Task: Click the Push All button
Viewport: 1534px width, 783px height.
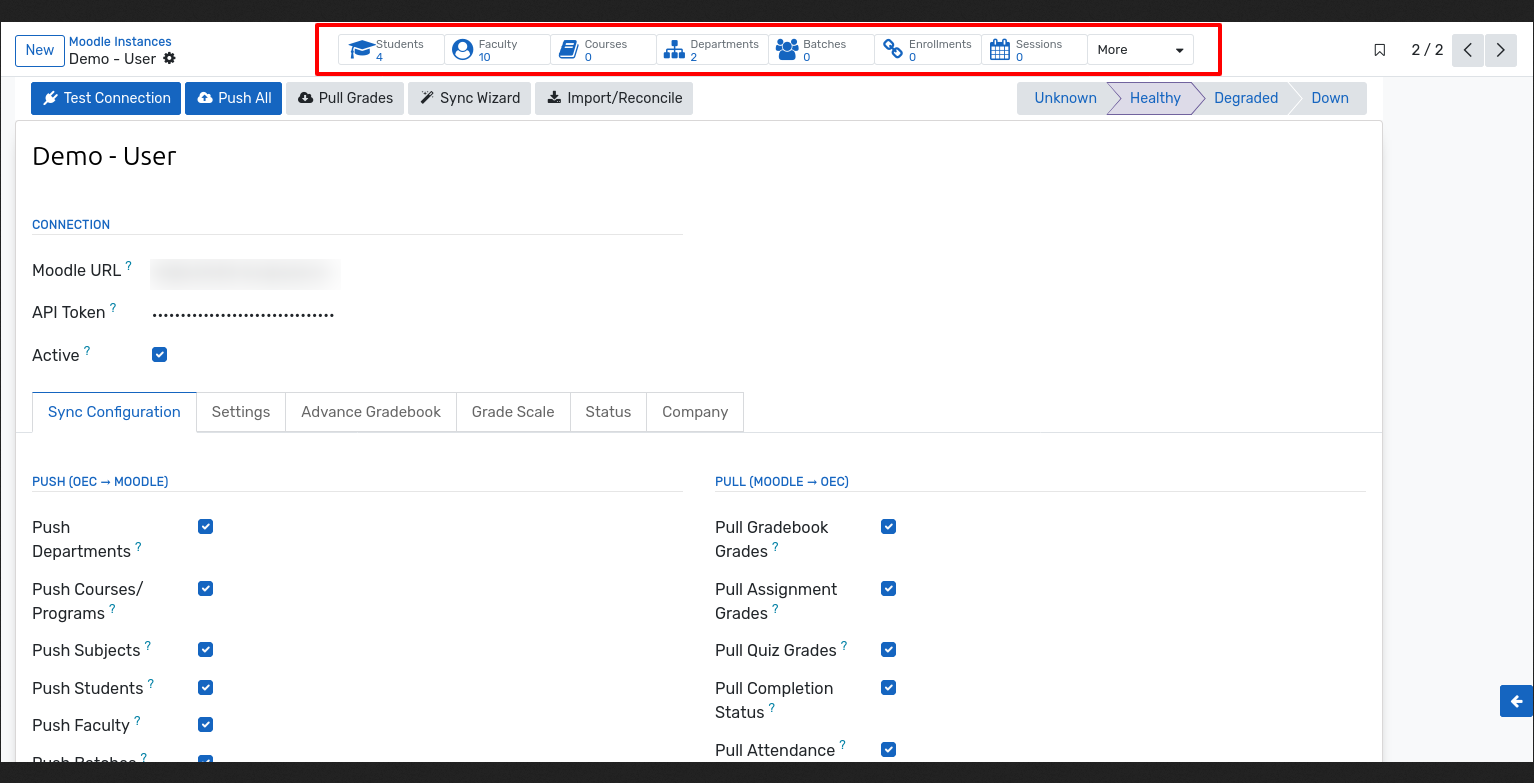Action: coord(234,98)
